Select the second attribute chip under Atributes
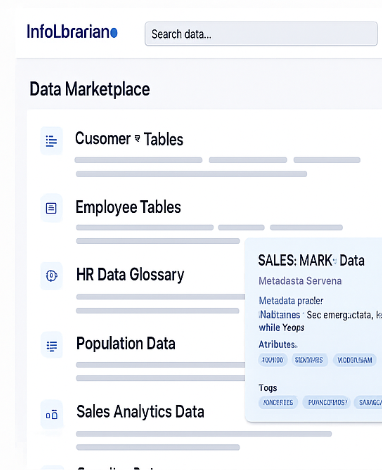Viewport: 382px width, 470px height. (309, 360)
